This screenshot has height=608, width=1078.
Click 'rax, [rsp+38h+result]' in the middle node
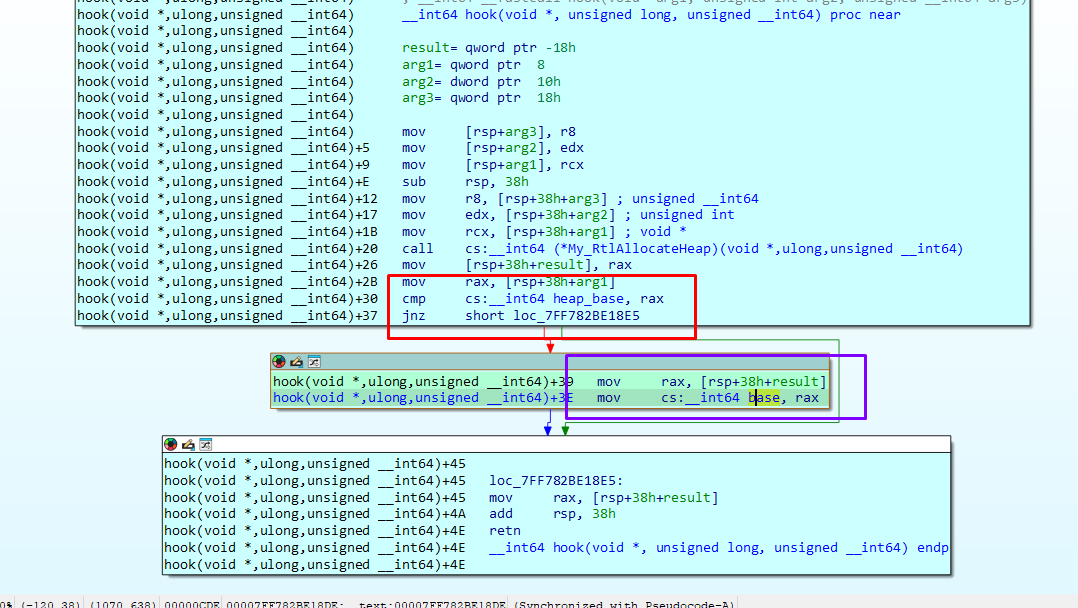(744, 381)
